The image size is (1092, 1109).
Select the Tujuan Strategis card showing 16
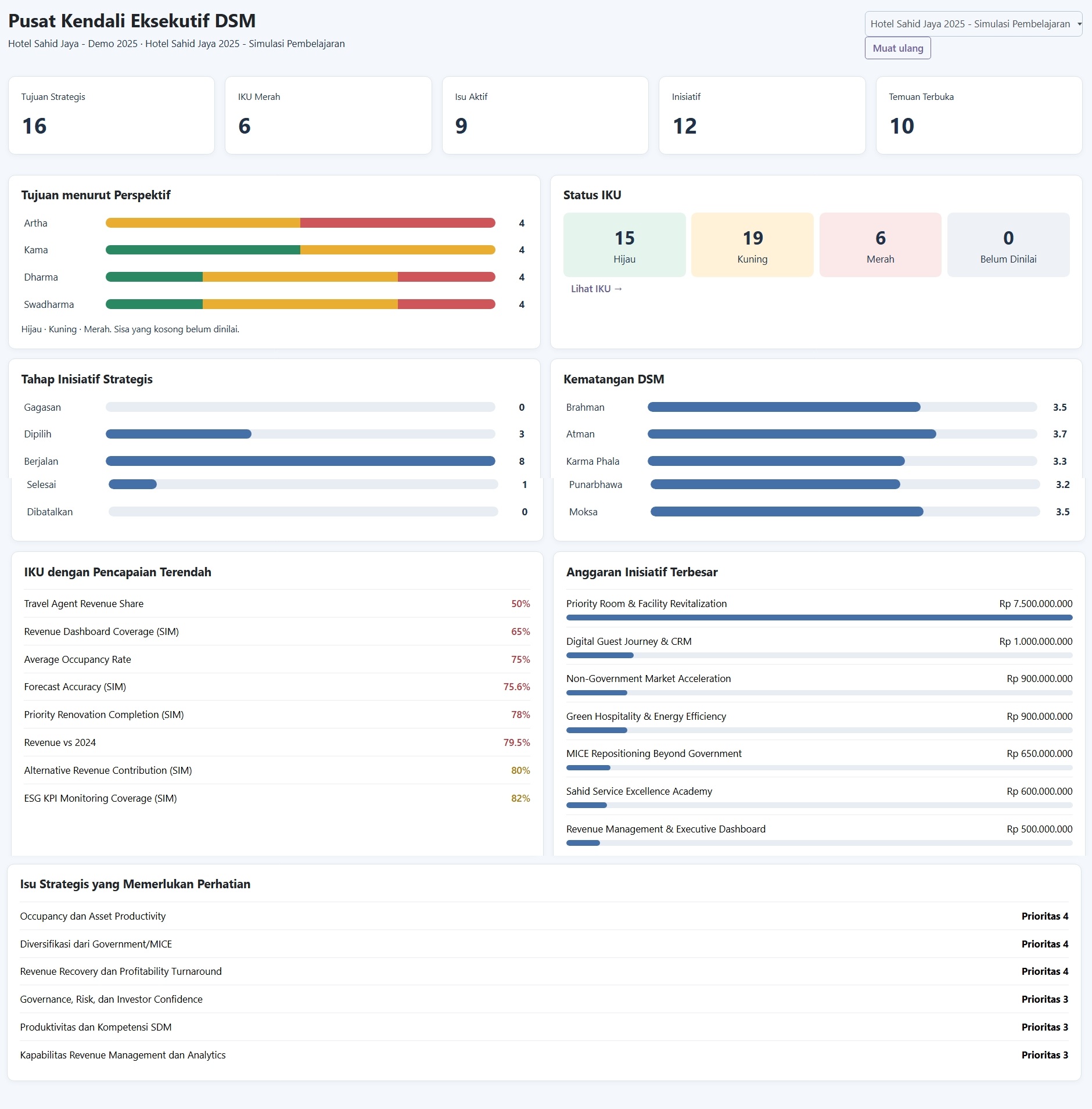tap(112, 116)
